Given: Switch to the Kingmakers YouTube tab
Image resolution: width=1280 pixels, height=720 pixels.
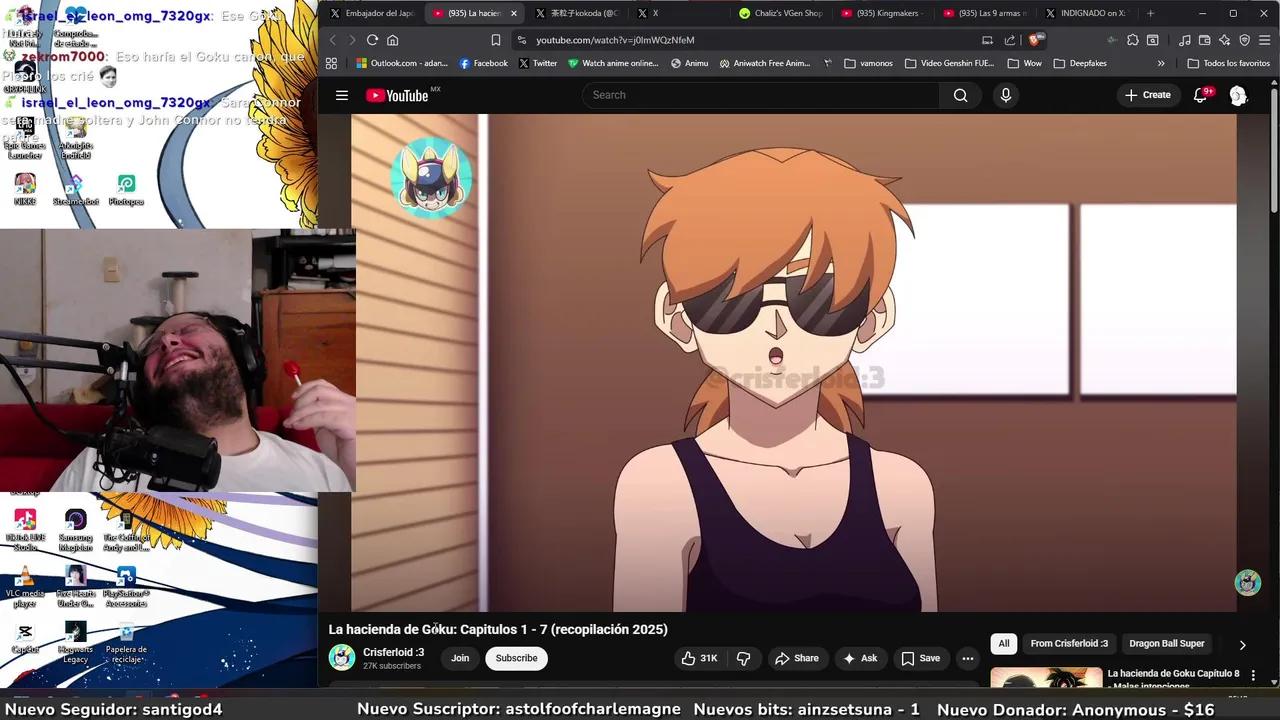Looking at the screenshot, I should (x=882, y=13).
